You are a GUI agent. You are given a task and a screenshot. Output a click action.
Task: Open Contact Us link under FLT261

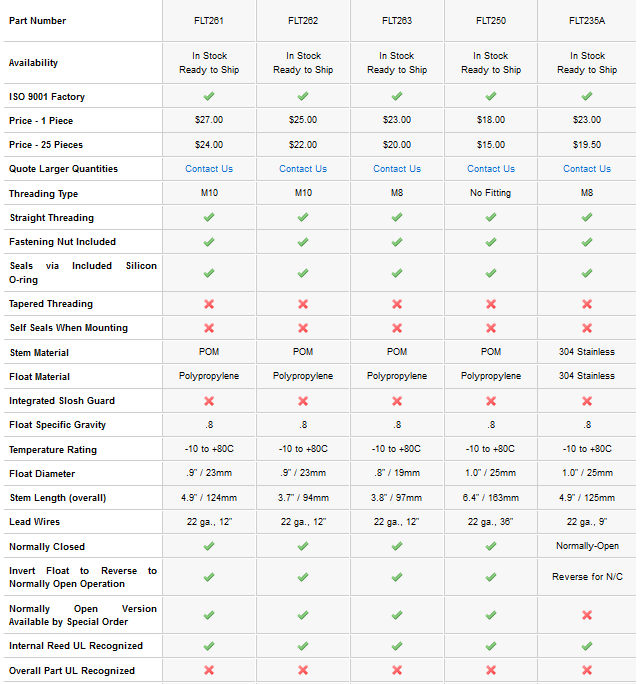pos(209,169)
